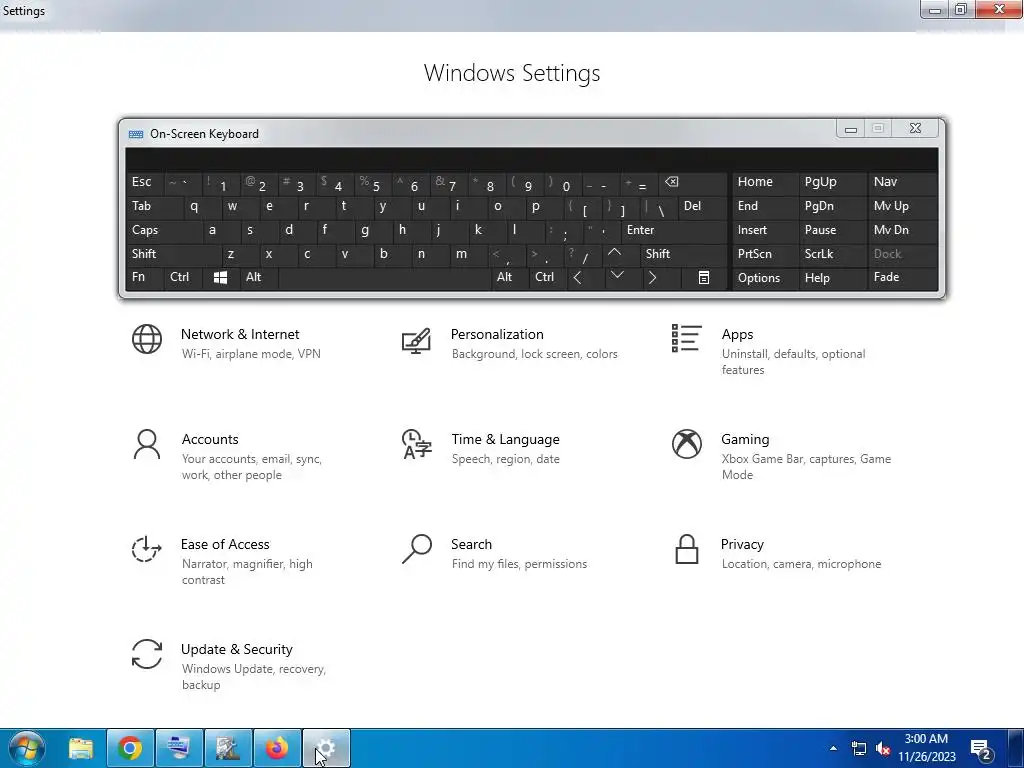Toggle the ScrLk key
Image resolution: width=1024 pixels, height=768 pixels.
click(831, 253)
